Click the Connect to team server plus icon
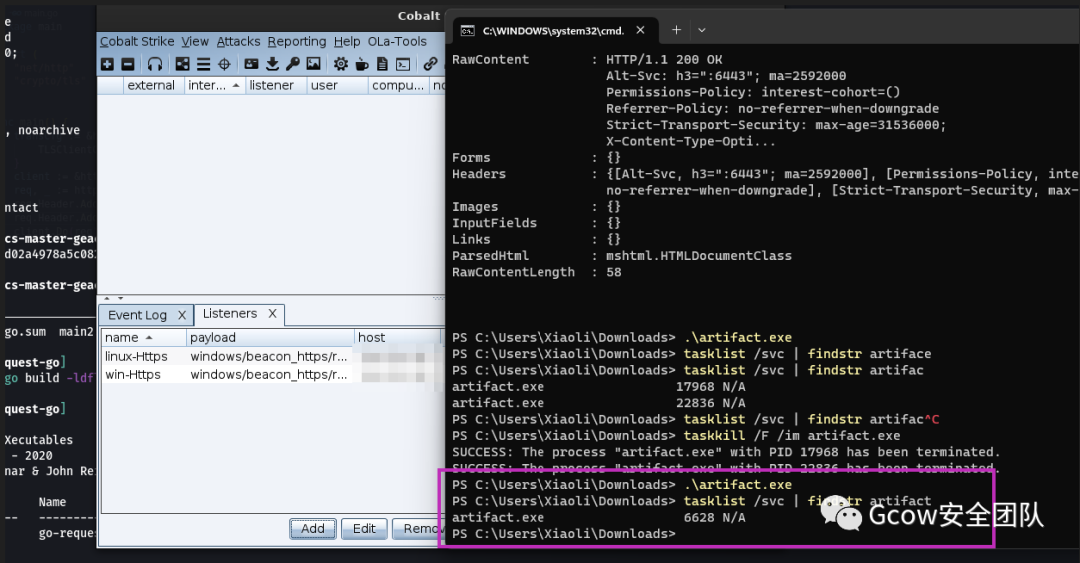 (x=107, y=64)
